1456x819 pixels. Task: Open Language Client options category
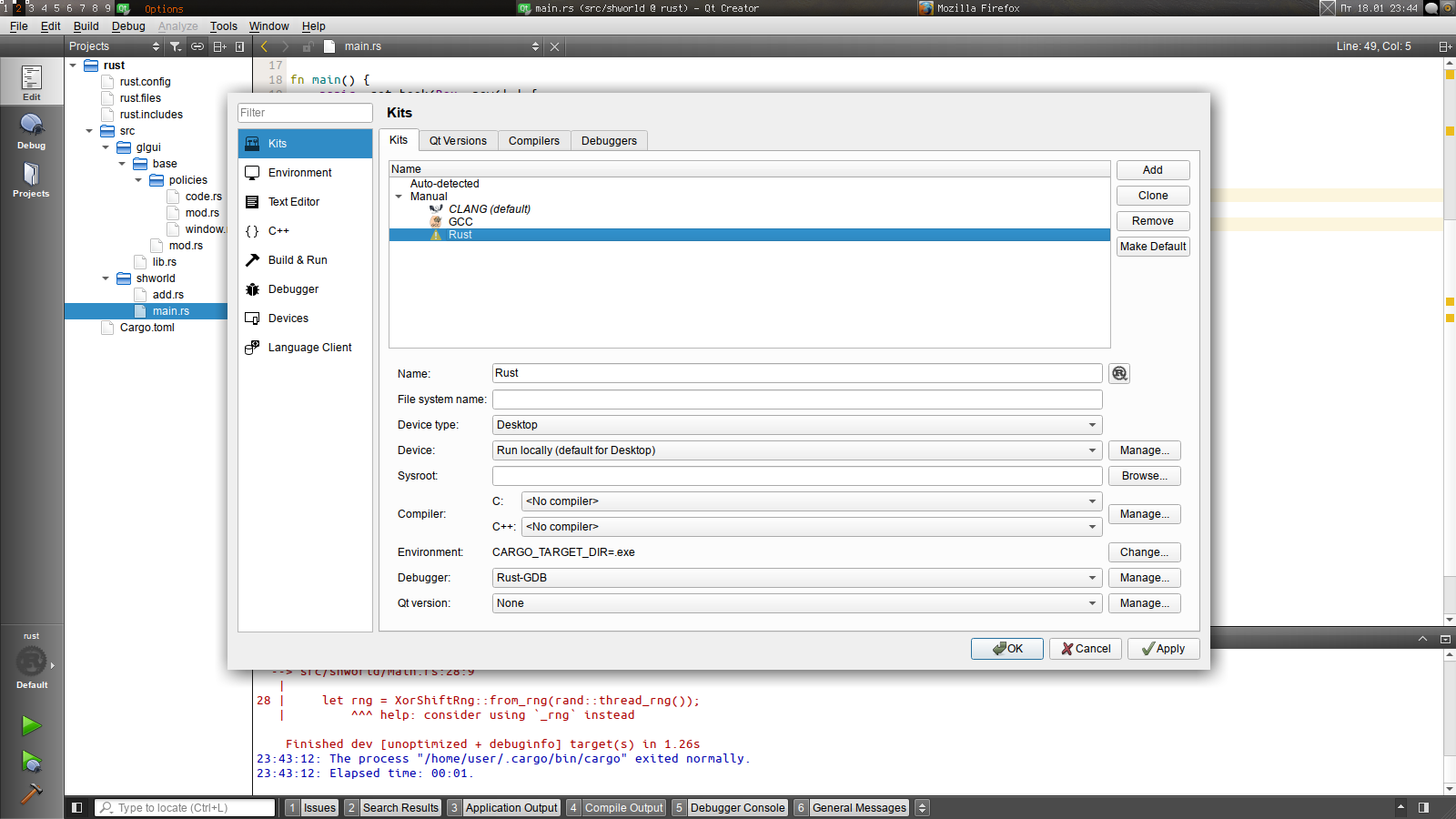[305, 348]
